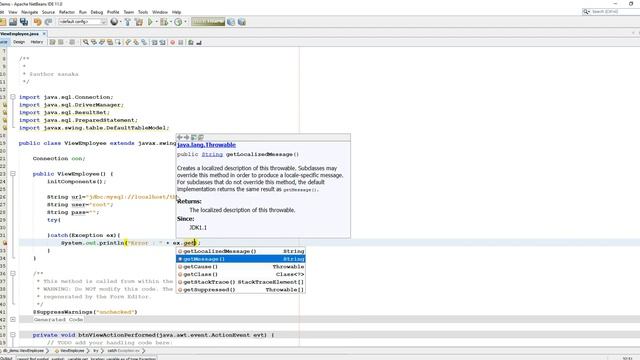This screenshot has width=640, height=360.
Task: Click the magnifier Find Selection editor icon
Action: (86, 42)
